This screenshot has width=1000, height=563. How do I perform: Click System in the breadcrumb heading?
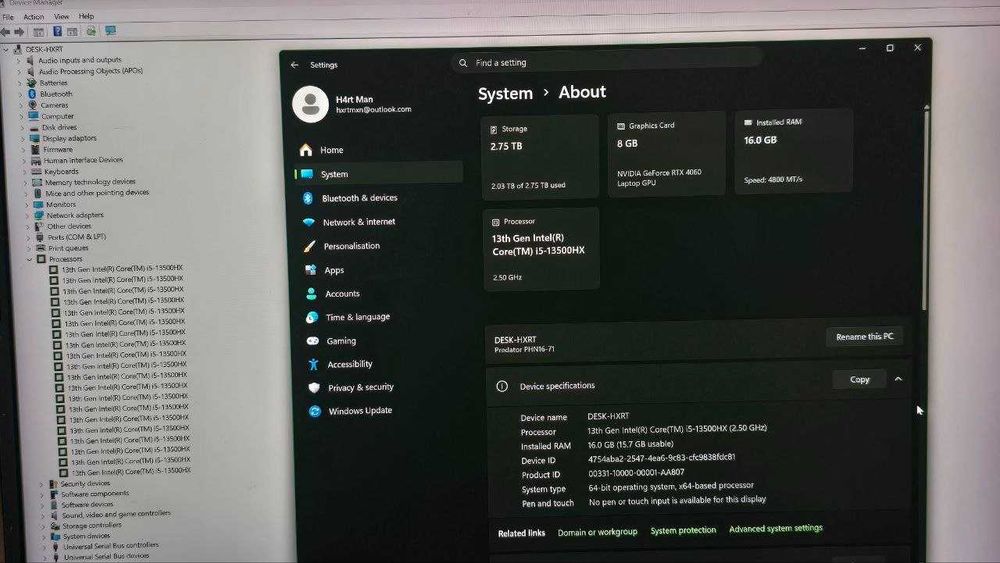click(x=505, y=94)
